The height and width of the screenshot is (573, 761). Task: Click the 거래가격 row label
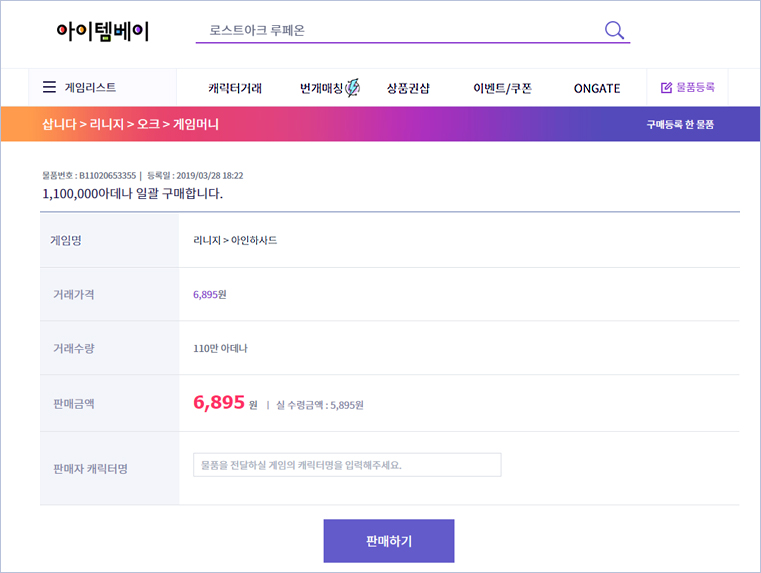[74, 295]
